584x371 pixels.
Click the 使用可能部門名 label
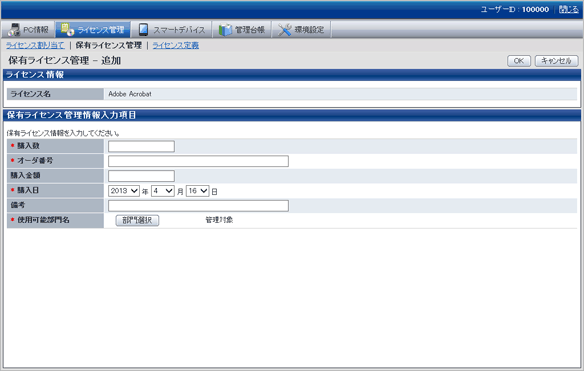[x=43, y=220]
